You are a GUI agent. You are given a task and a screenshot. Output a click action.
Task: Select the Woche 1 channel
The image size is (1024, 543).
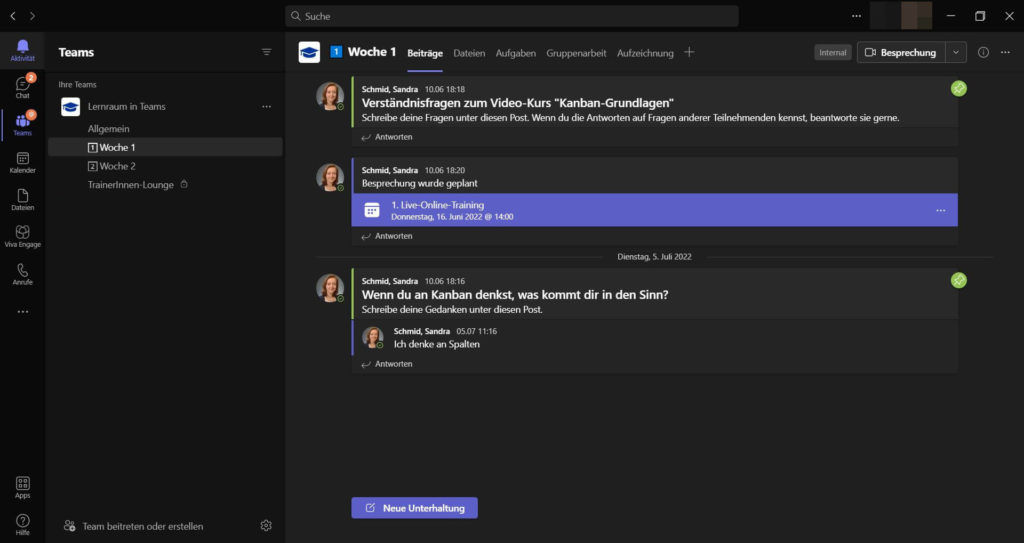[165, 147]
